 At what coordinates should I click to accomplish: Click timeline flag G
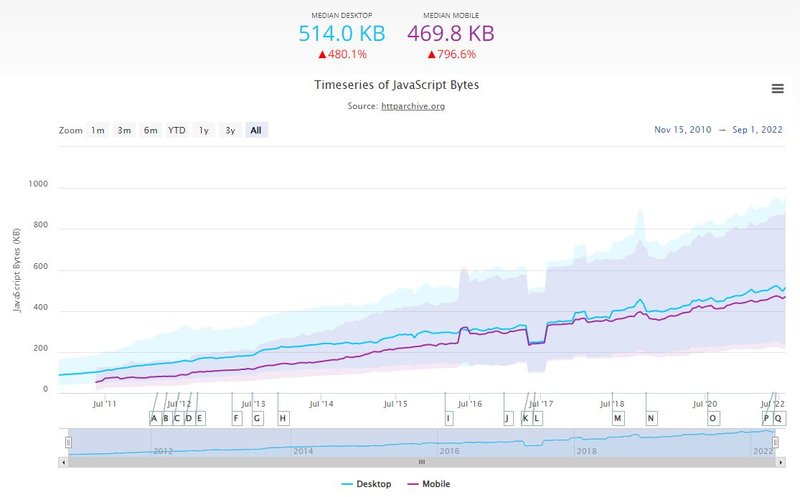point(257,418)
